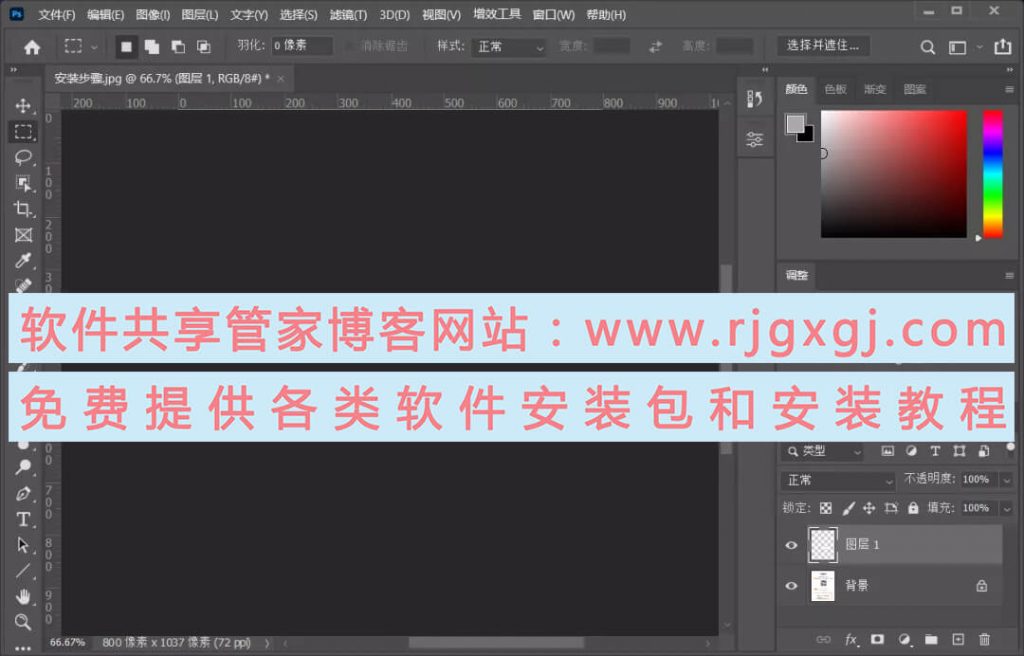Open the 类型 layer filter dropdown

pos(822,451)
